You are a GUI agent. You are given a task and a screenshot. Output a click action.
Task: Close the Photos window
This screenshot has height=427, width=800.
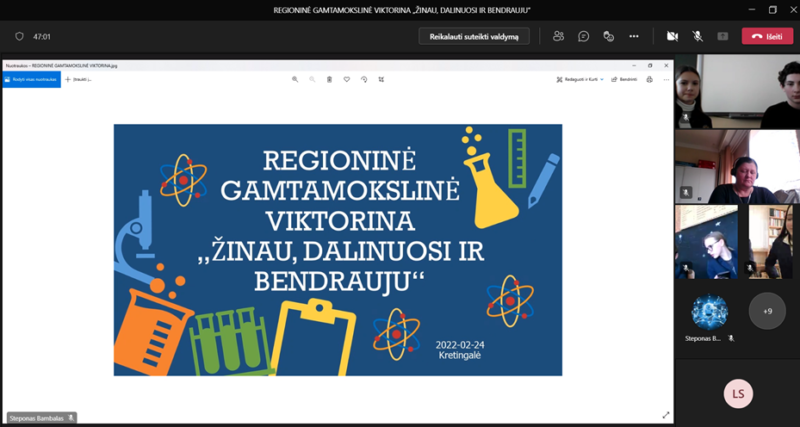(x=666, y=65)
